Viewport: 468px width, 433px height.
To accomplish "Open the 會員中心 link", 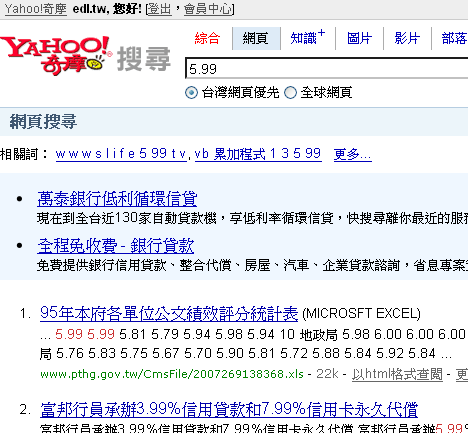I will pyautogui.click(x=208, y=9).
